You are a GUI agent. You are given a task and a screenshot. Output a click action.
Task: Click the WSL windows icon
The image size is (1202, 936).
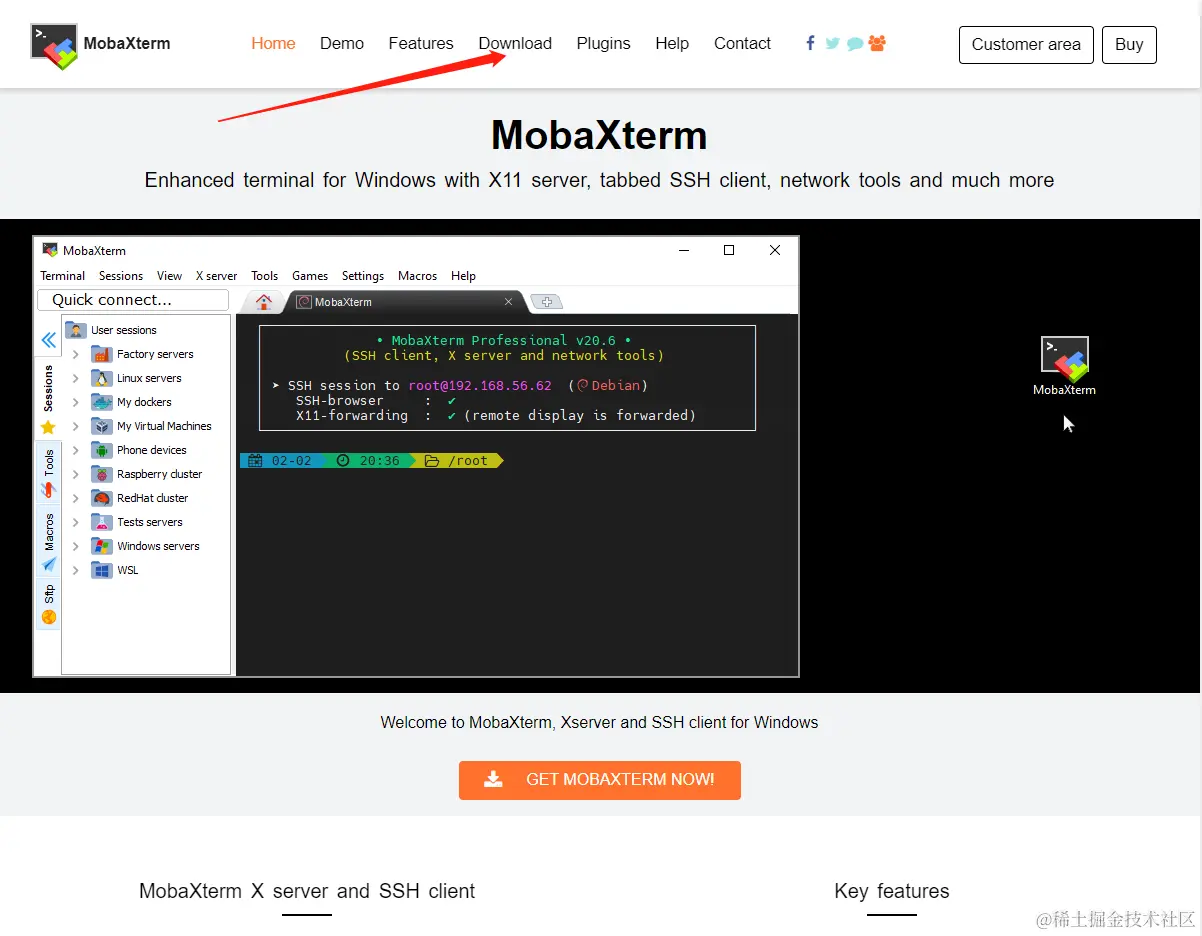pyautogui.click(x=101, y=570)
